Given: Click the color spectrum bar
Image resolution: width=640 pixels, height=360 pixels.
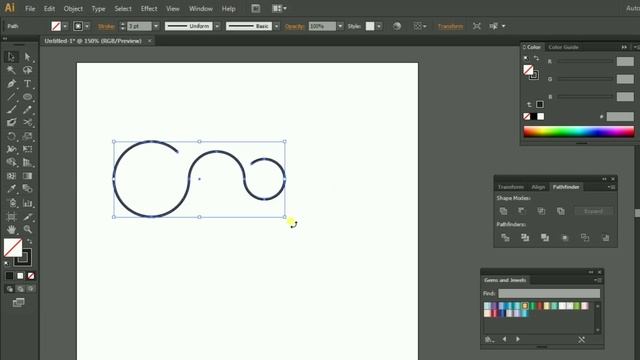Looking at the screenshot, I should pos(579,131).
